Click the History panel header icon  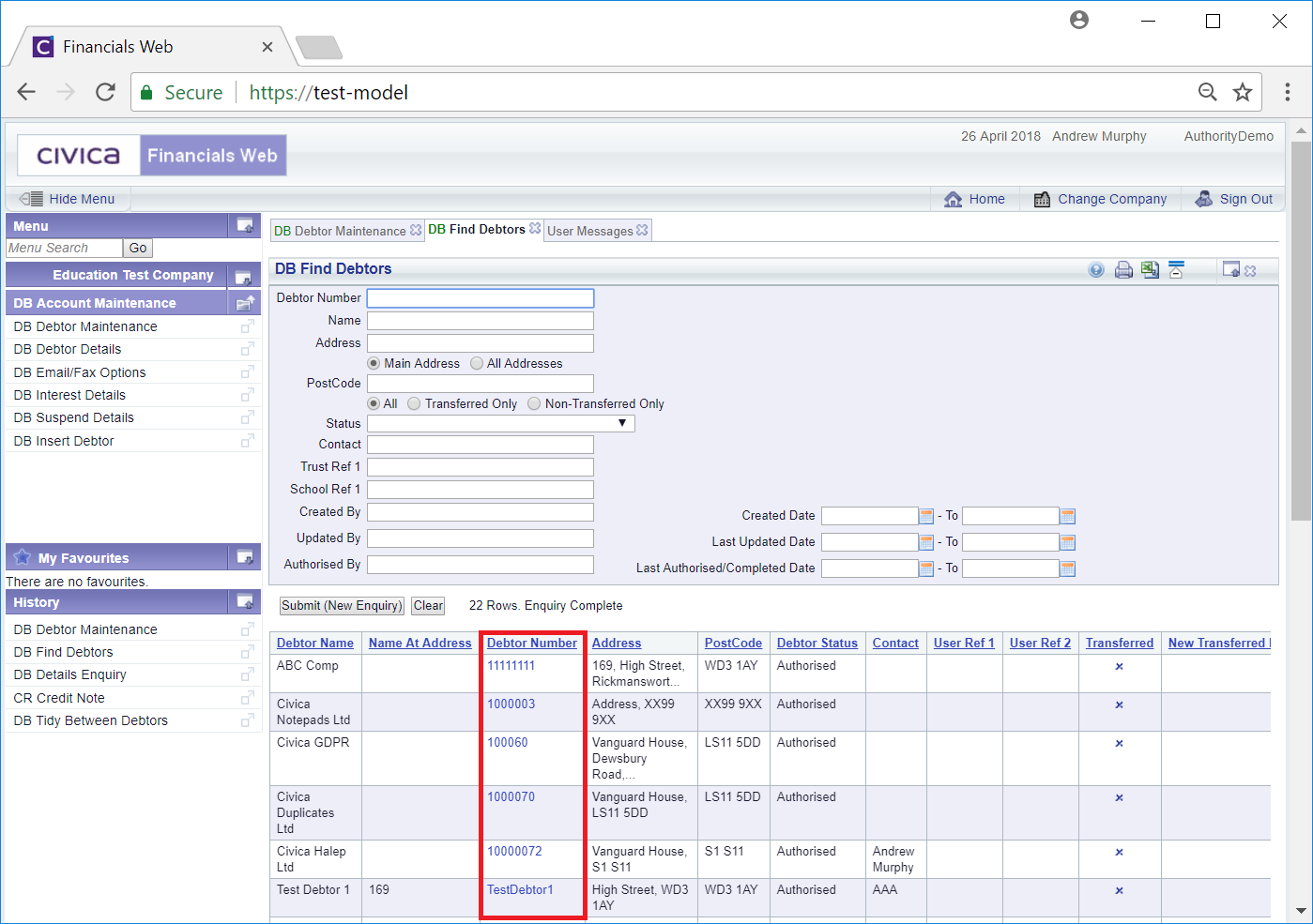point(245,602)
